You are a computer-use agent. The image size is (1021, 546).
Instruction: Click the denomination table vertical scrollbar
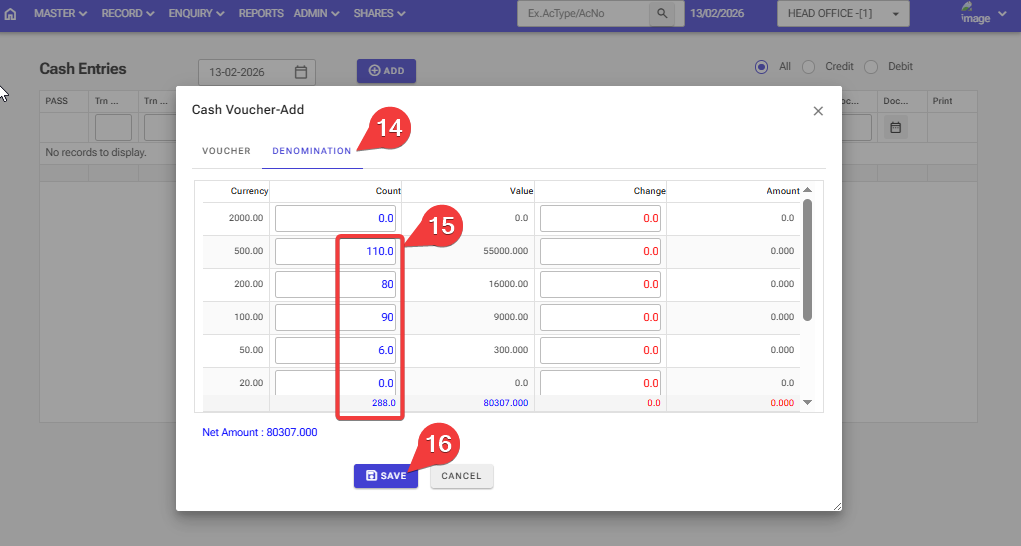coord(807,260)
